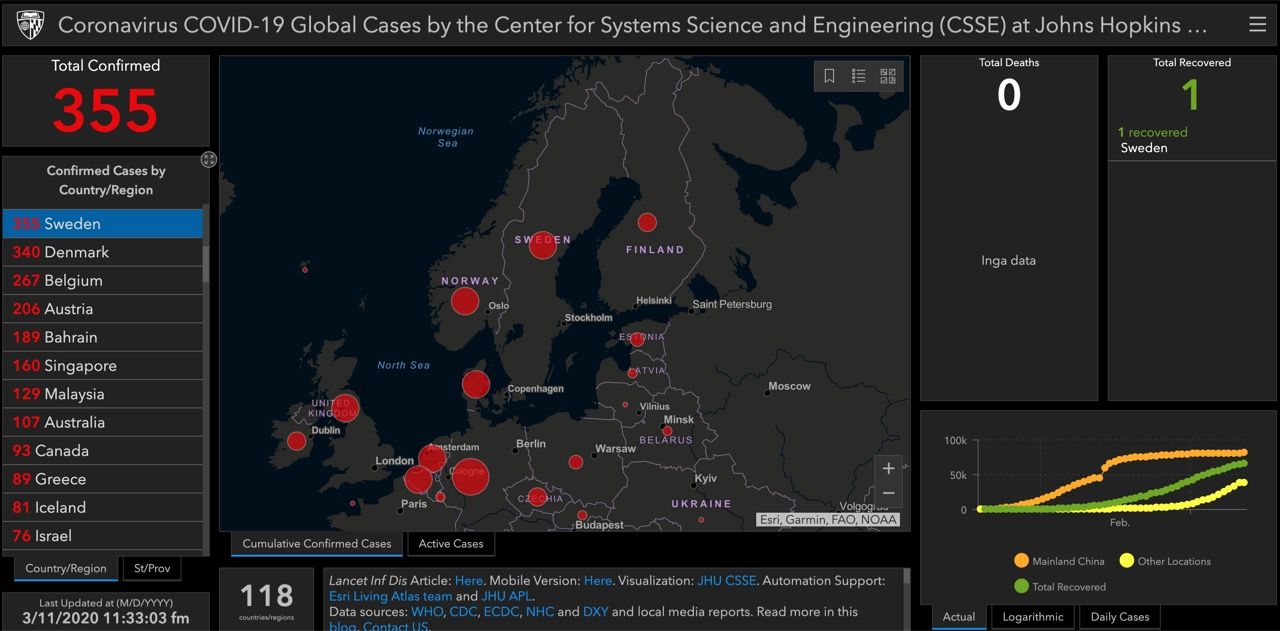Select the red circle below Minsk
1280x631 pixels.
point(667,431)
